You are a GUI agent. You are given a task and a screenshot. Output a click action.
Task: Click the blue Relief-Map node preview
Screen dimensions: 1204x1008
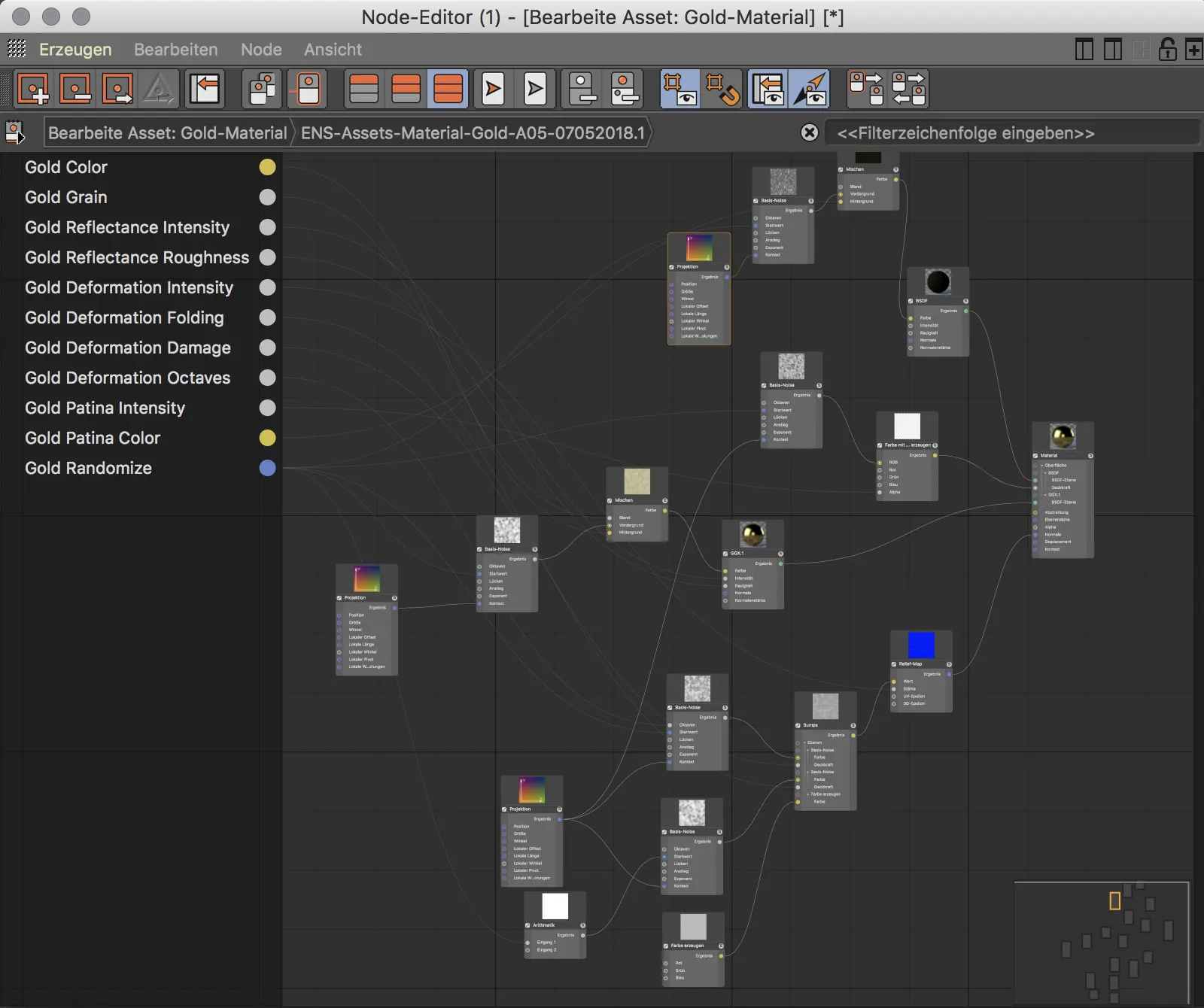coord(921,645)
